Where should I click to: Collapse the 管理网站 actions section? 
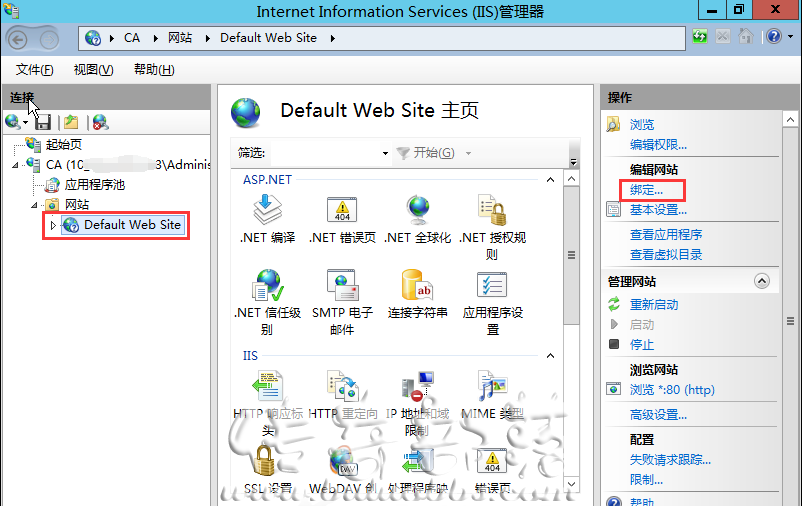(762, 281)
